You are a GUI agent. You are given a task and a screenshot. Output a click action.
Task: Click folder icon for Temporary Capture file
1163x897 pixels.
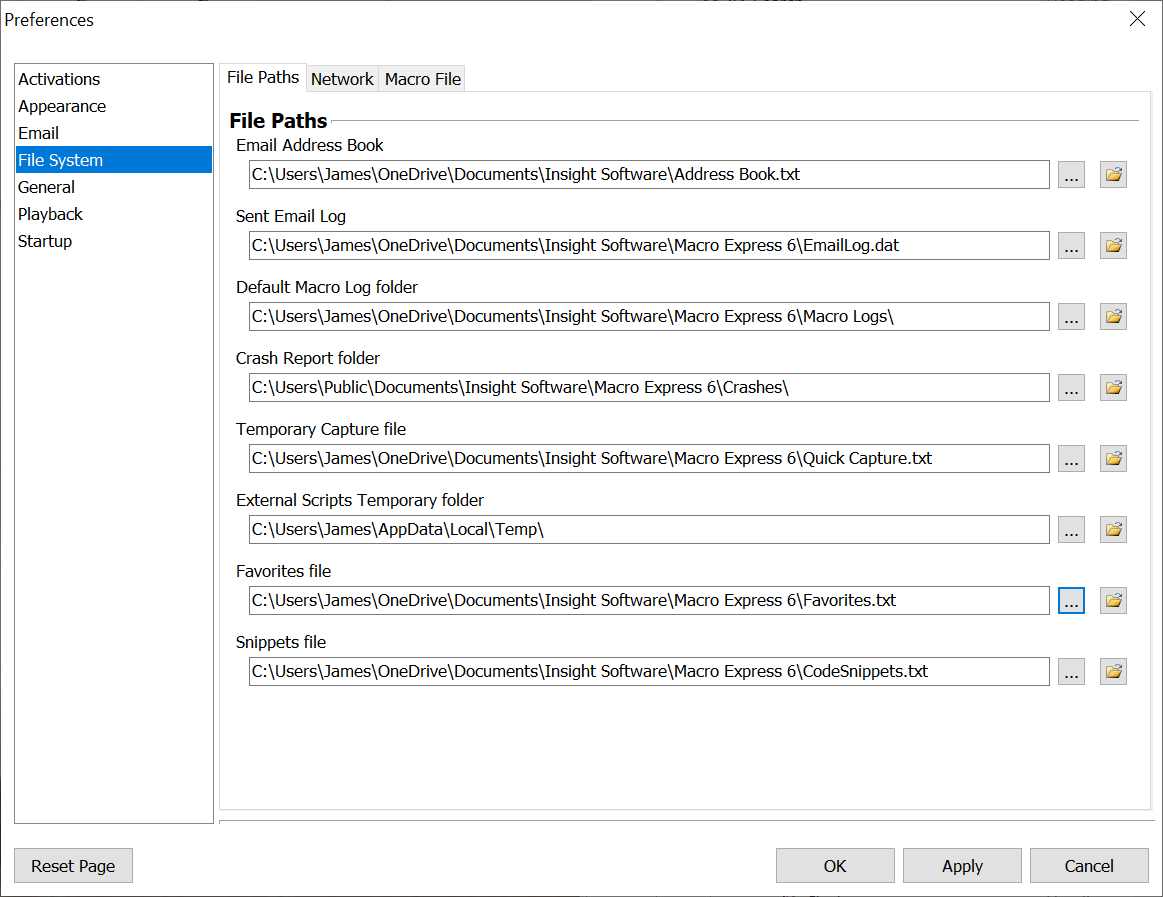[1113, 459]
